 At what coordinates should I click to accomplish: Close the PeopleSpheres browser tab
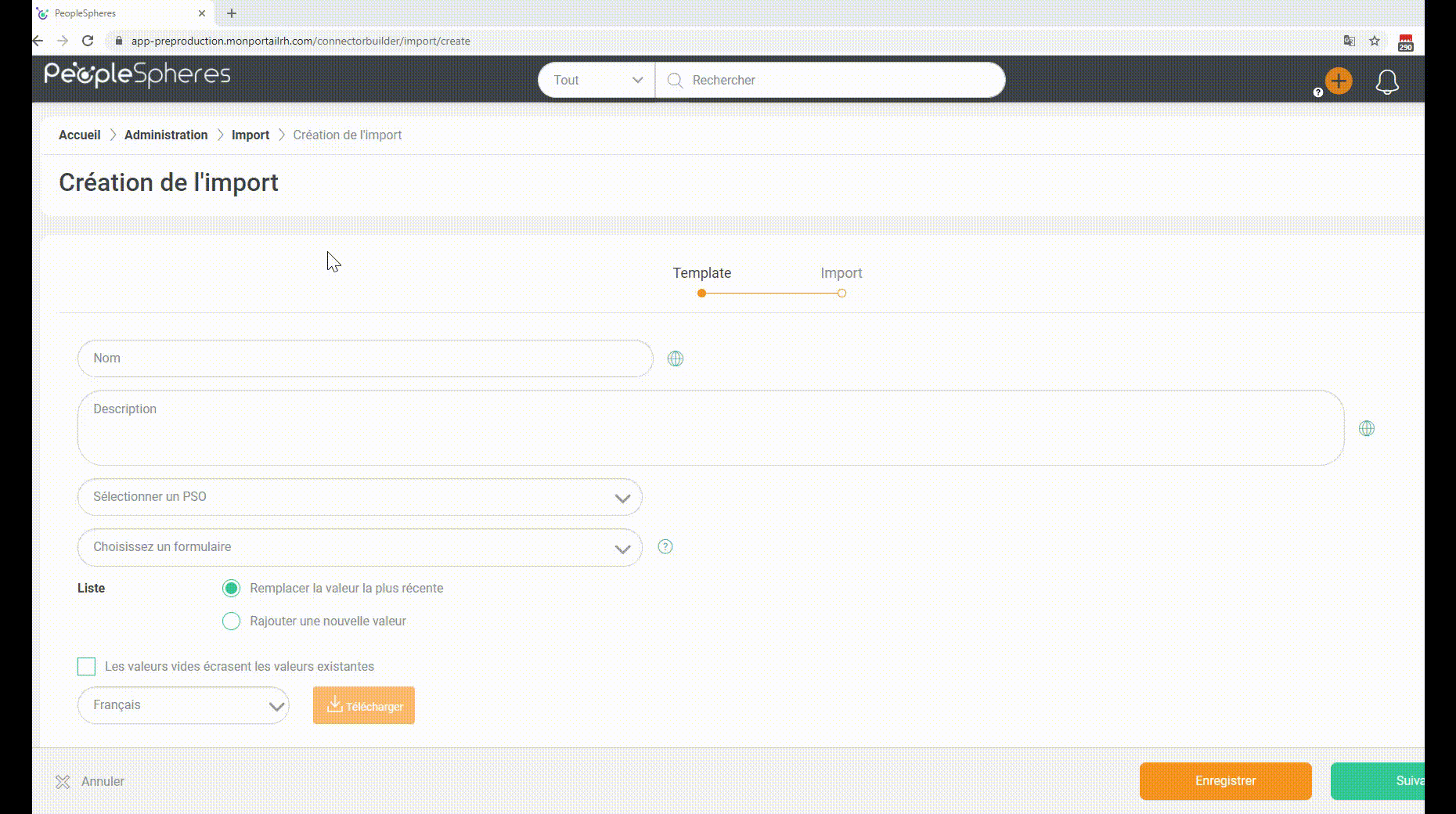point(202,13)
